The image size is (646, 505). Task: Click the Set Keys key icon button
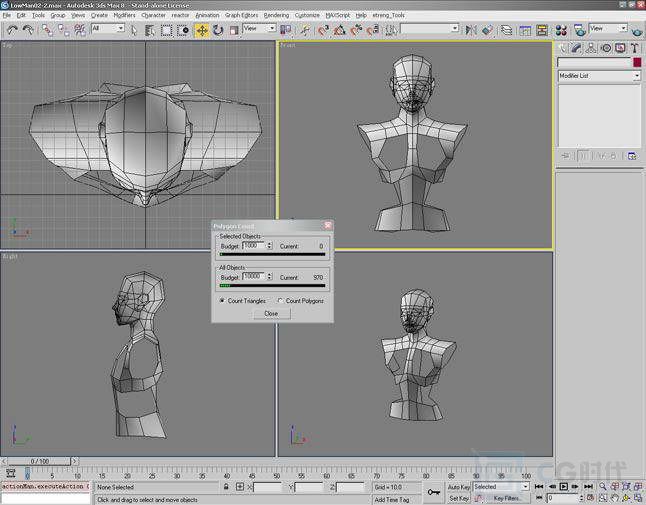click(433, 492)
